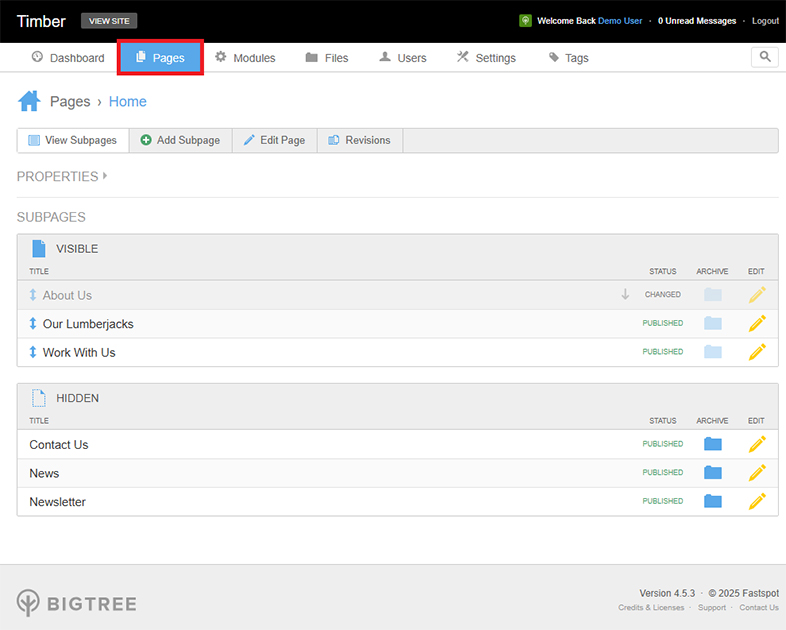Click the pencil edit icon for About Us
The image size is (786, 630).
coord(757,295)
